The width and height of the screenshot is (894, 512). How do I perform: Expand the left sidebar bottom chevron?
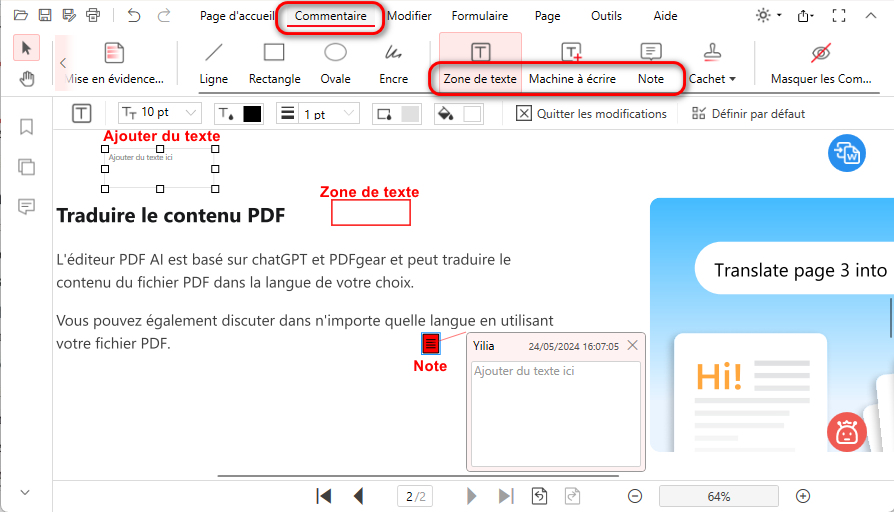25,492
